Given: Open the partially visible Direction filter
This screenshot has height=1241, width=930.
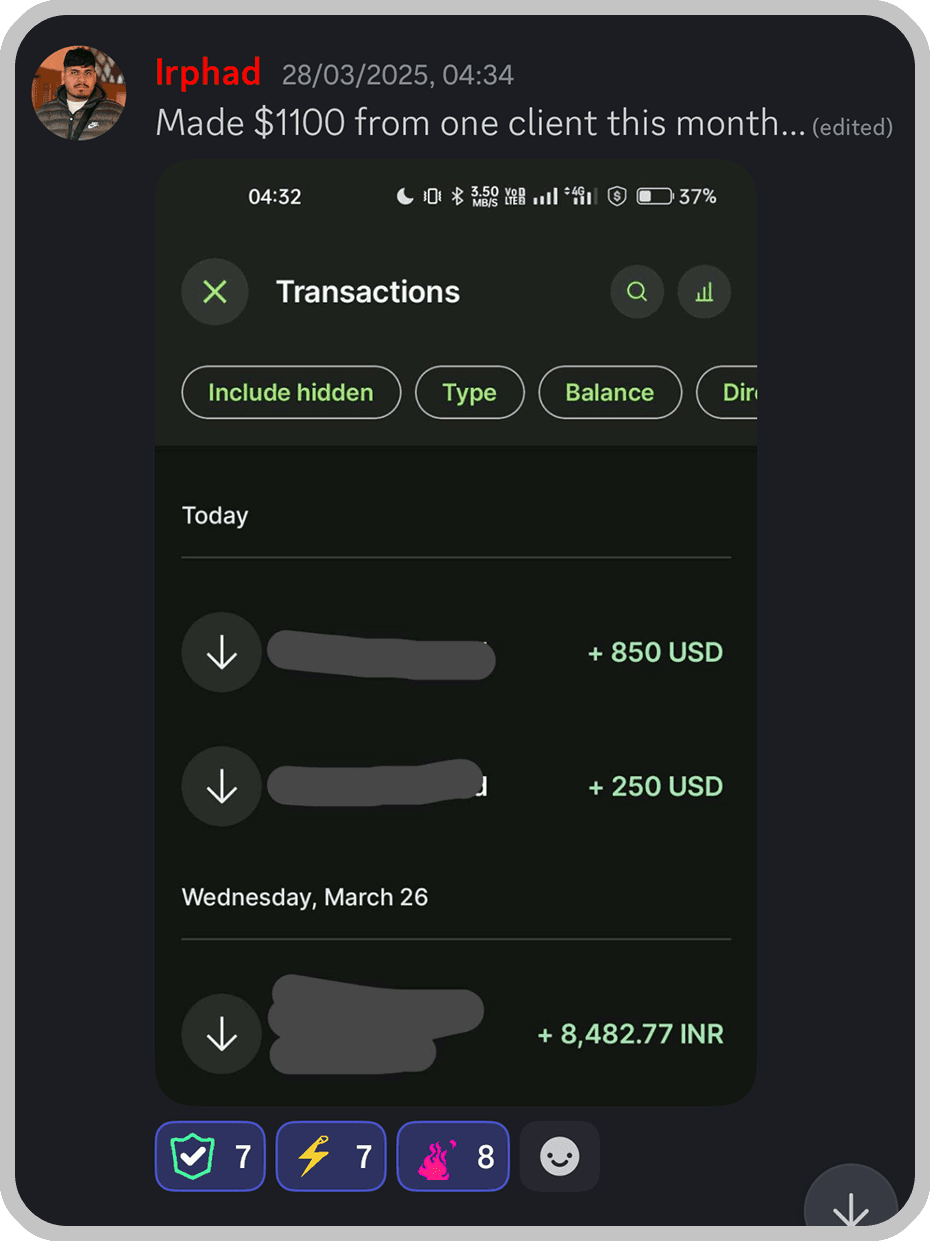Looking at the screenshot, I should pos(727,392).
